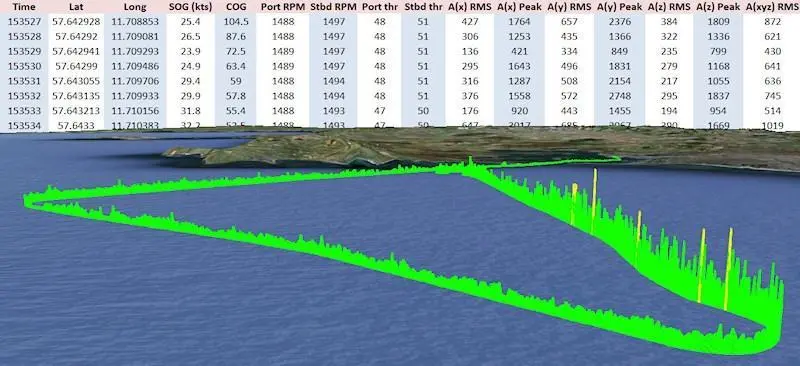800x366 pixels.
Task: Pick longitude value 11.709706
Action: [x=135, y=81]
